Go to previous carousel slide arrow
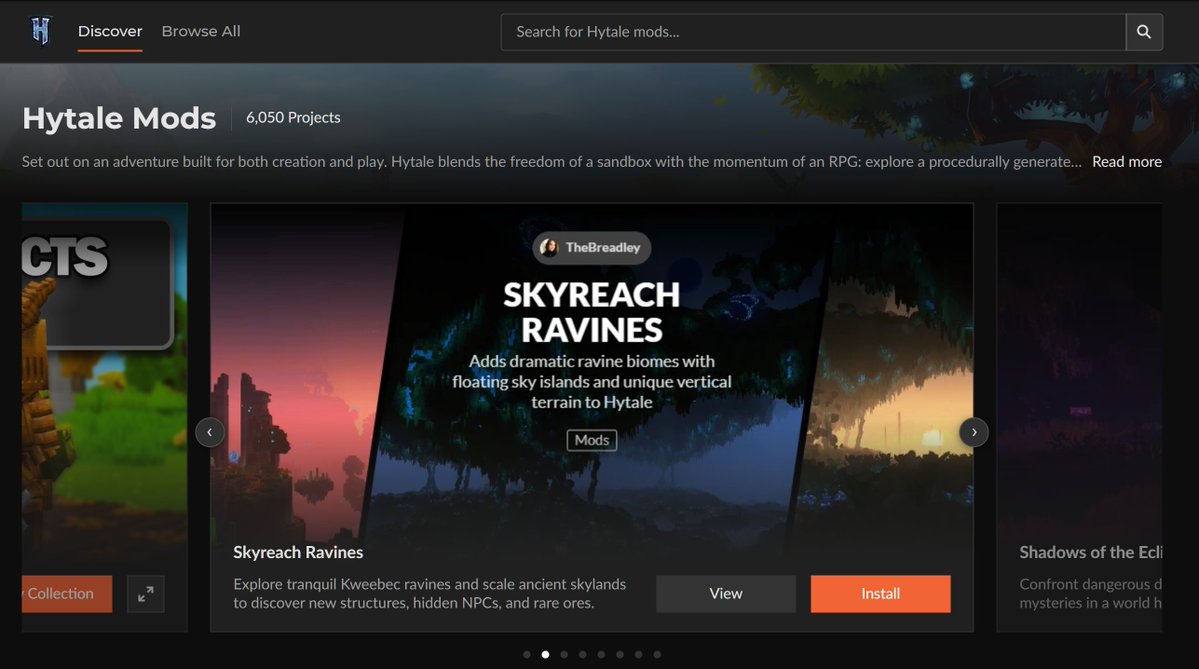 click(210, 432)
